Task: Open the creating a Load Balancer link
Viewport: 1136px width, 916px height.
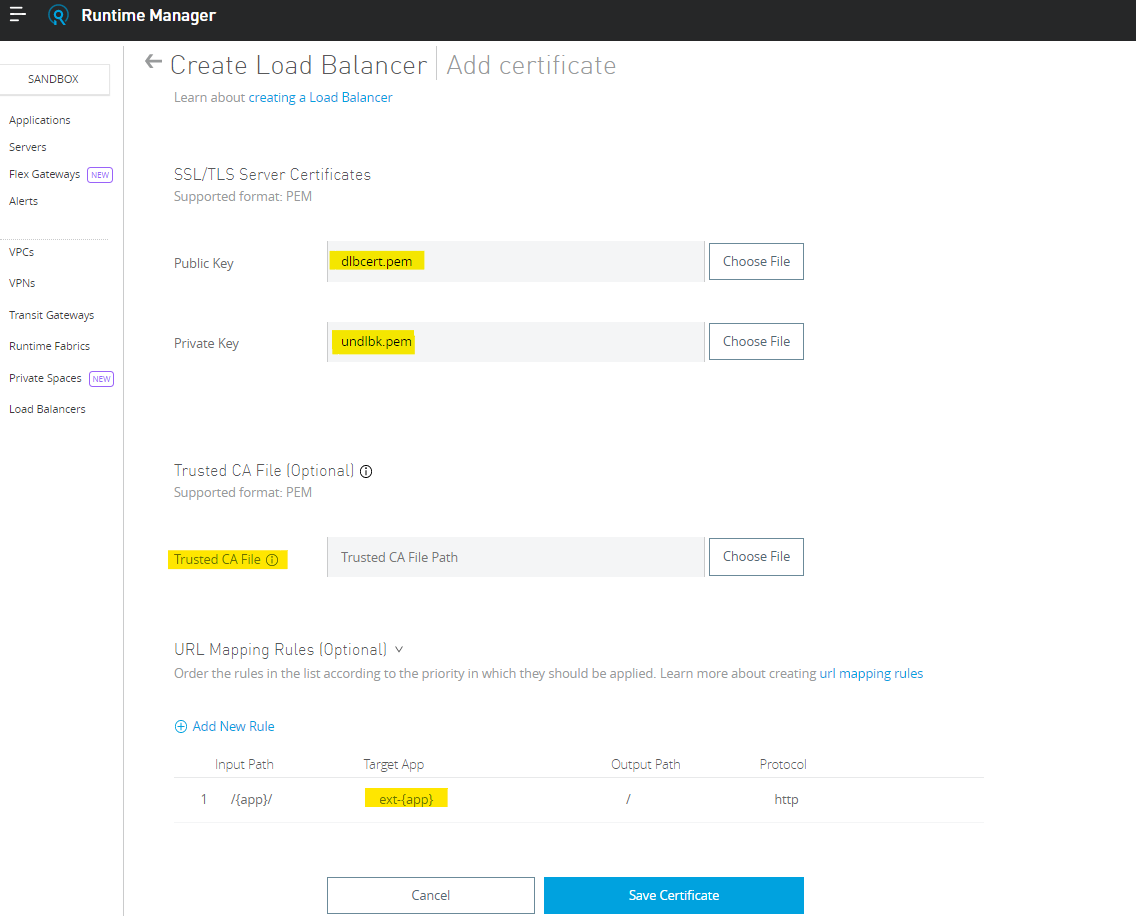Action: pyautogui.click(x=320, y=97)
